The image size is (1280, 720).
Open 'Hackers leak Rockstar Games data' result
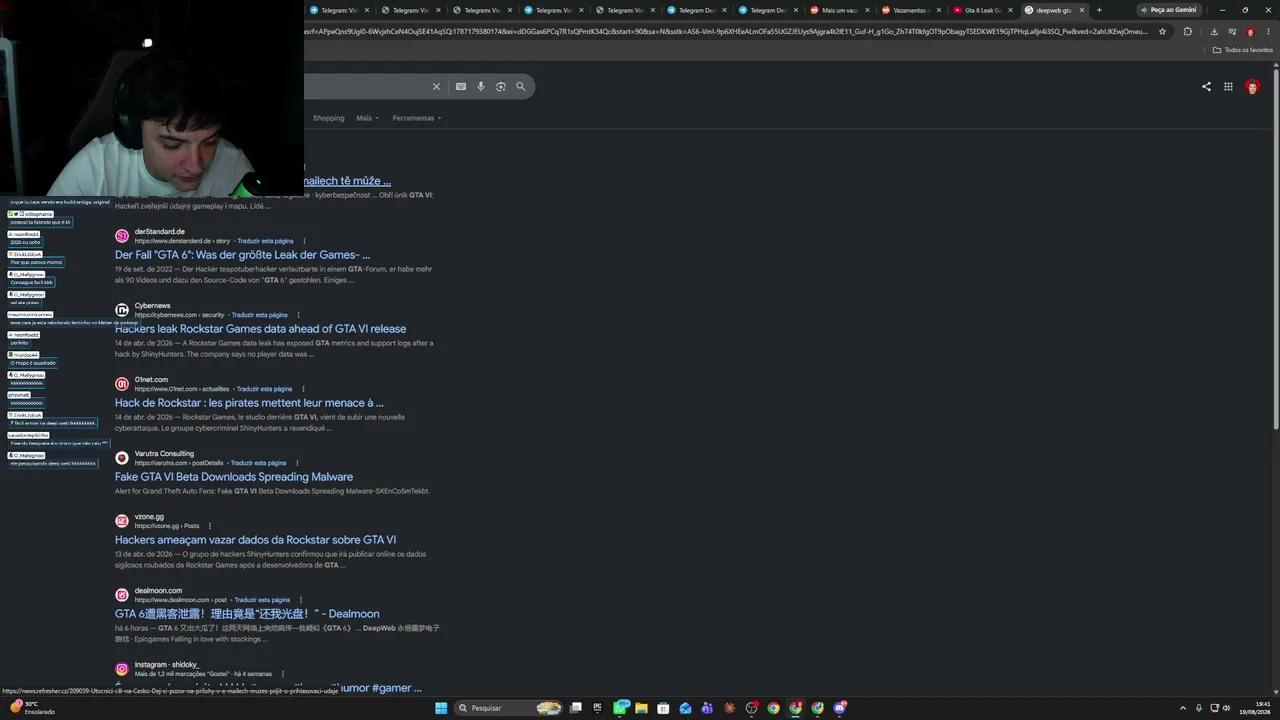pos(260,329)
